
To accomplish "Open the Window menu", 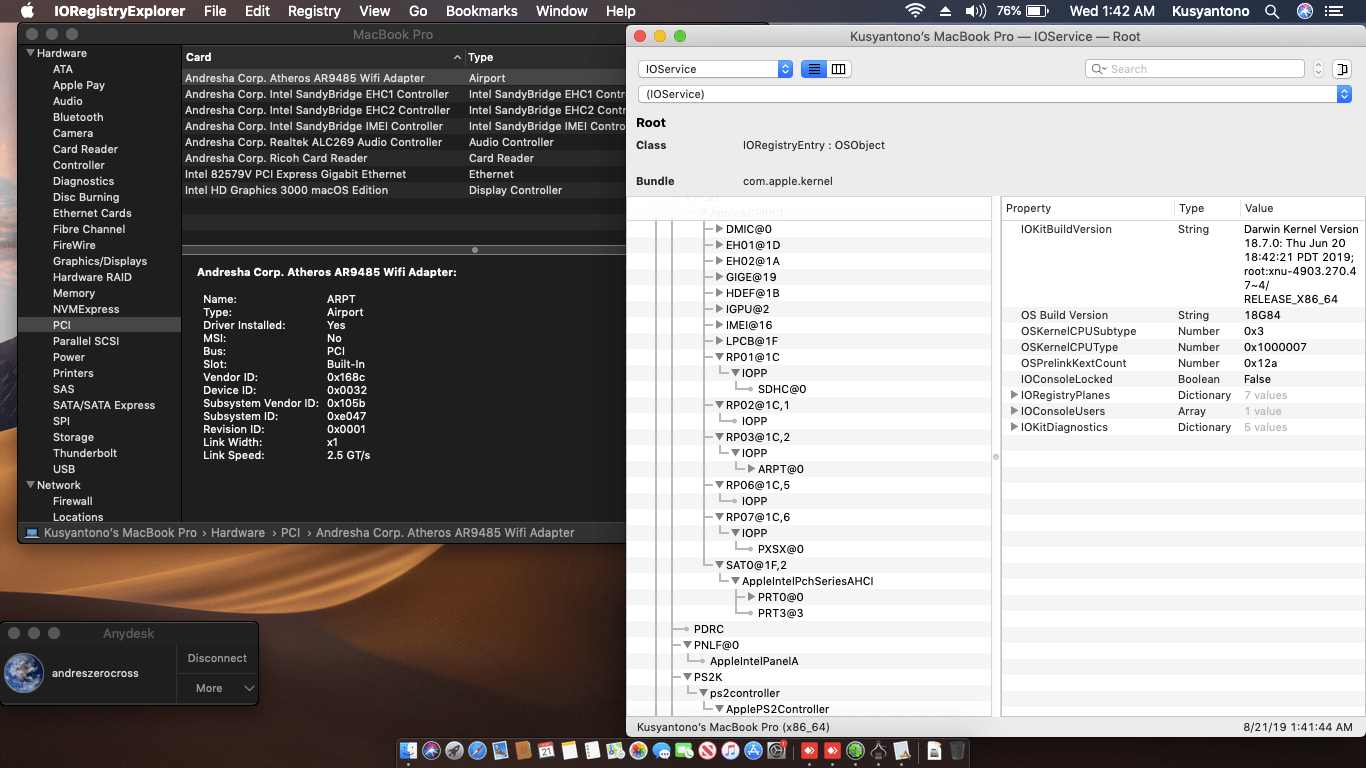I will 562,11.
